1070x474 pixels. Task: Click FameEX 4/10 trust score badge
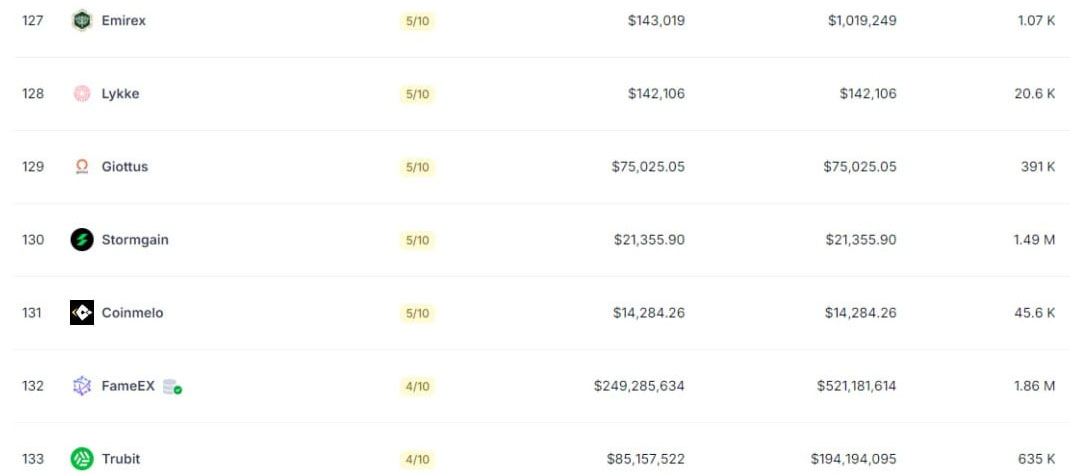coord(417,387)
